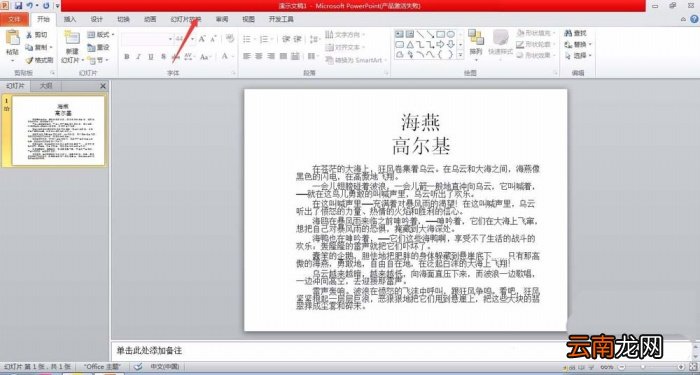This screenshot has height=375, width=700.
Task: Toggle align text right
Action: pos(271,57)
